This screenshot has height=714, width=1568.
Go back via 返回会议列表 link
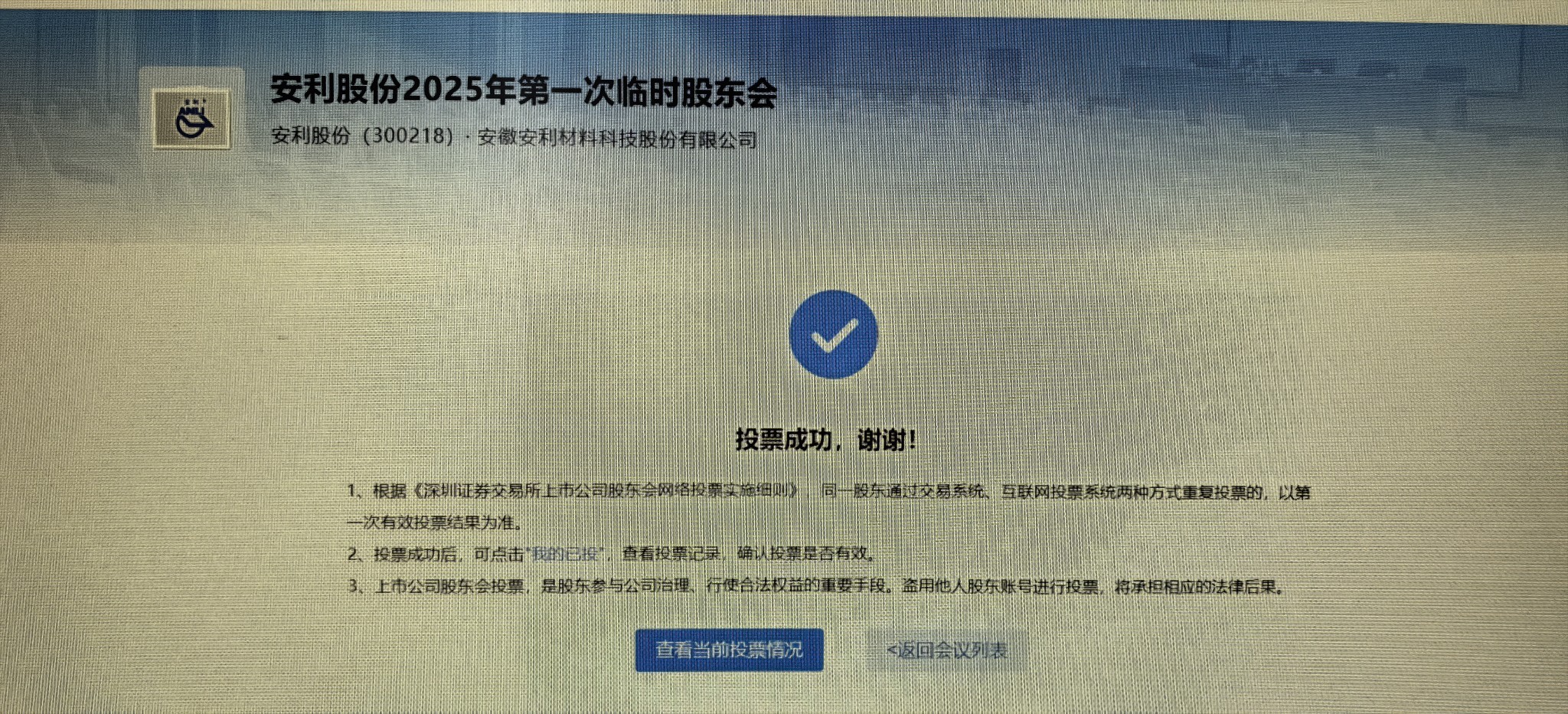[946, 650]
